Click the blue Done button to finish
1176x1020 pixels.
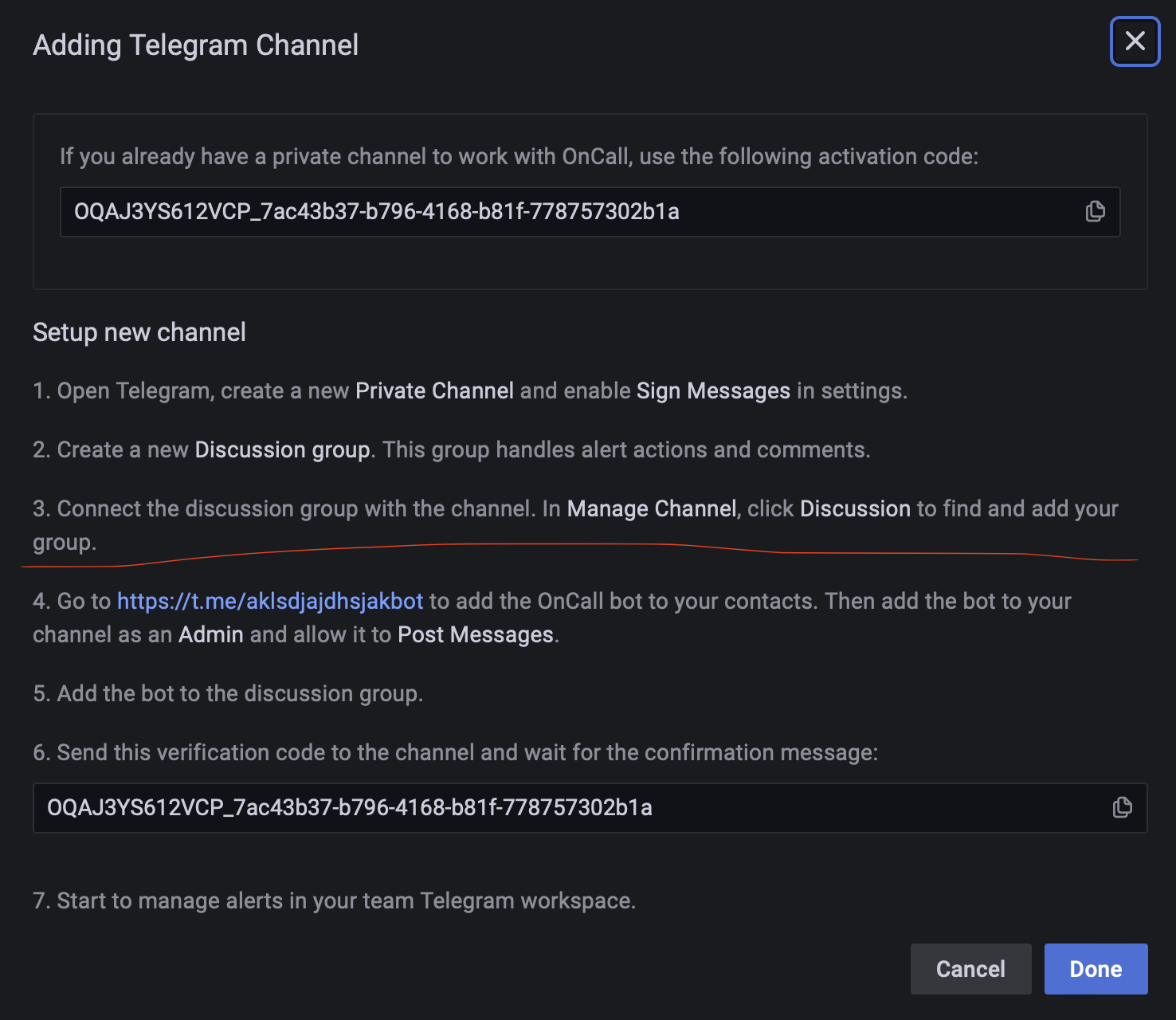tap(1096, 968)
